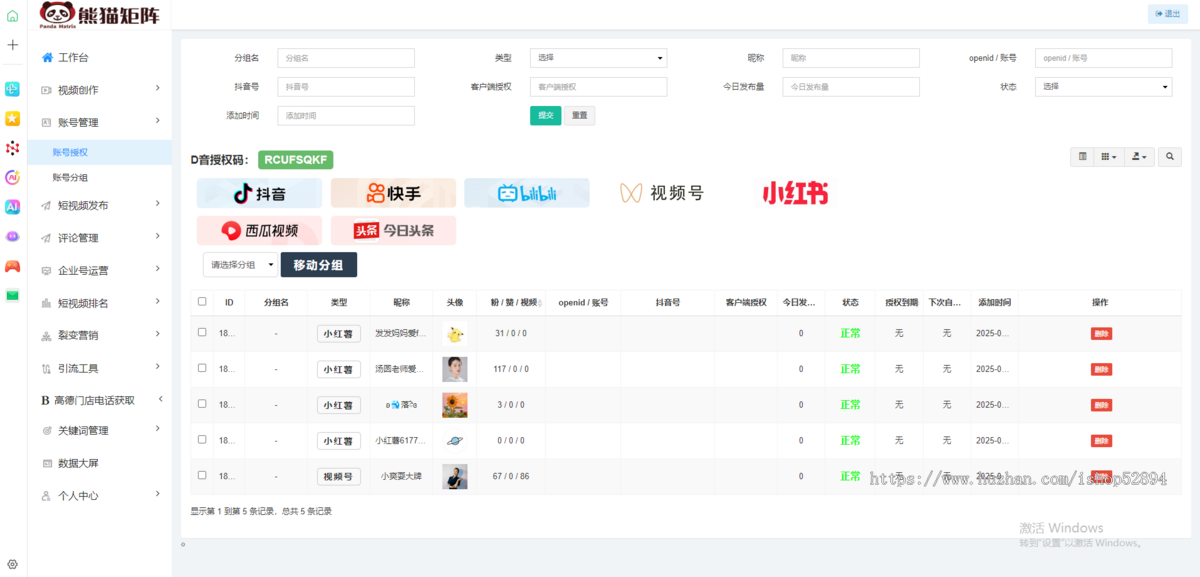This screenshot has height=577, width=1200.
Task: Check the box for the 小红薯6177 row
Action: point(202,440)
